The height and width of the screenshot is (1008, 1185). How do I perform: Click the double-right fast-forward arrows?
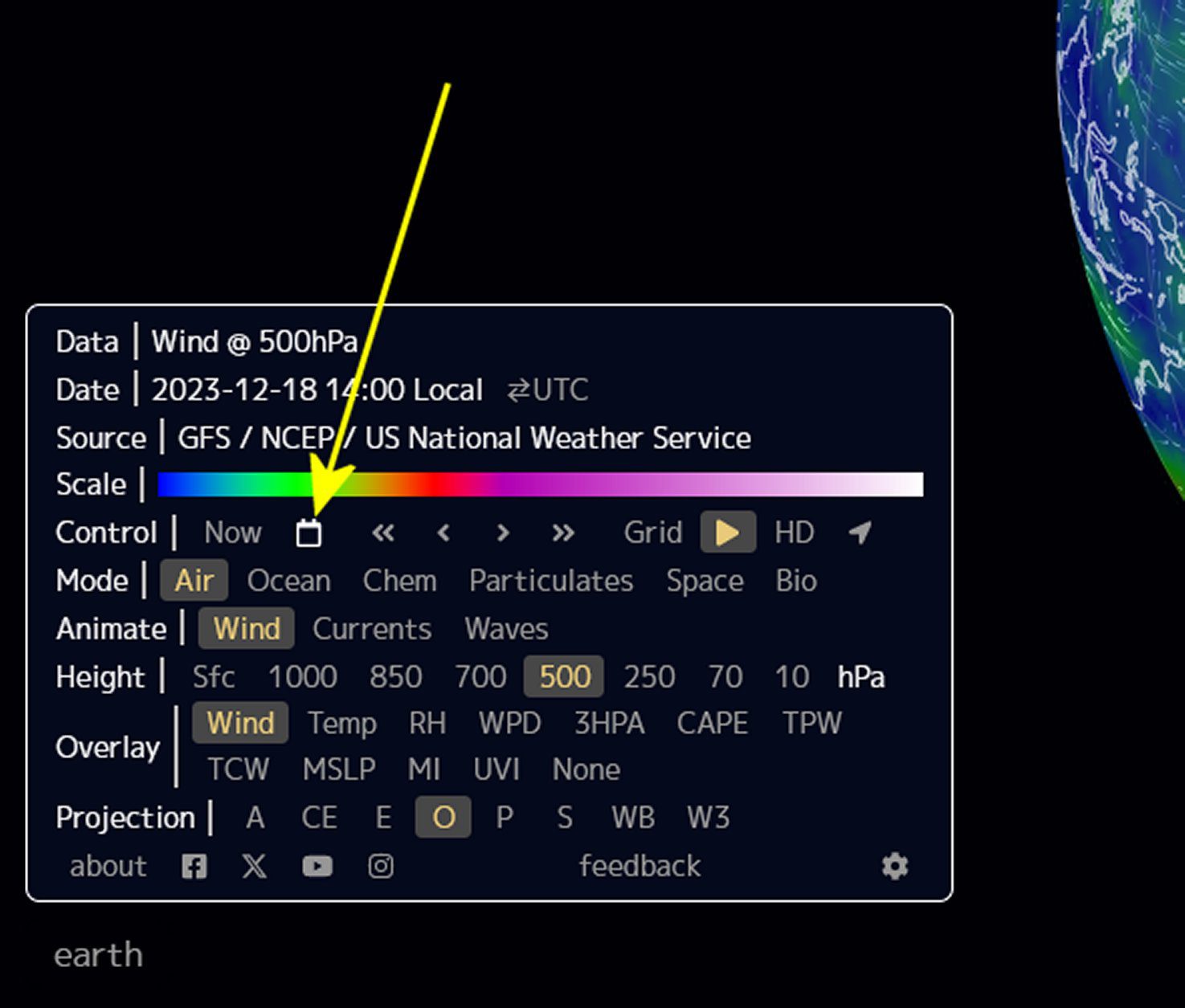[563, 533]
